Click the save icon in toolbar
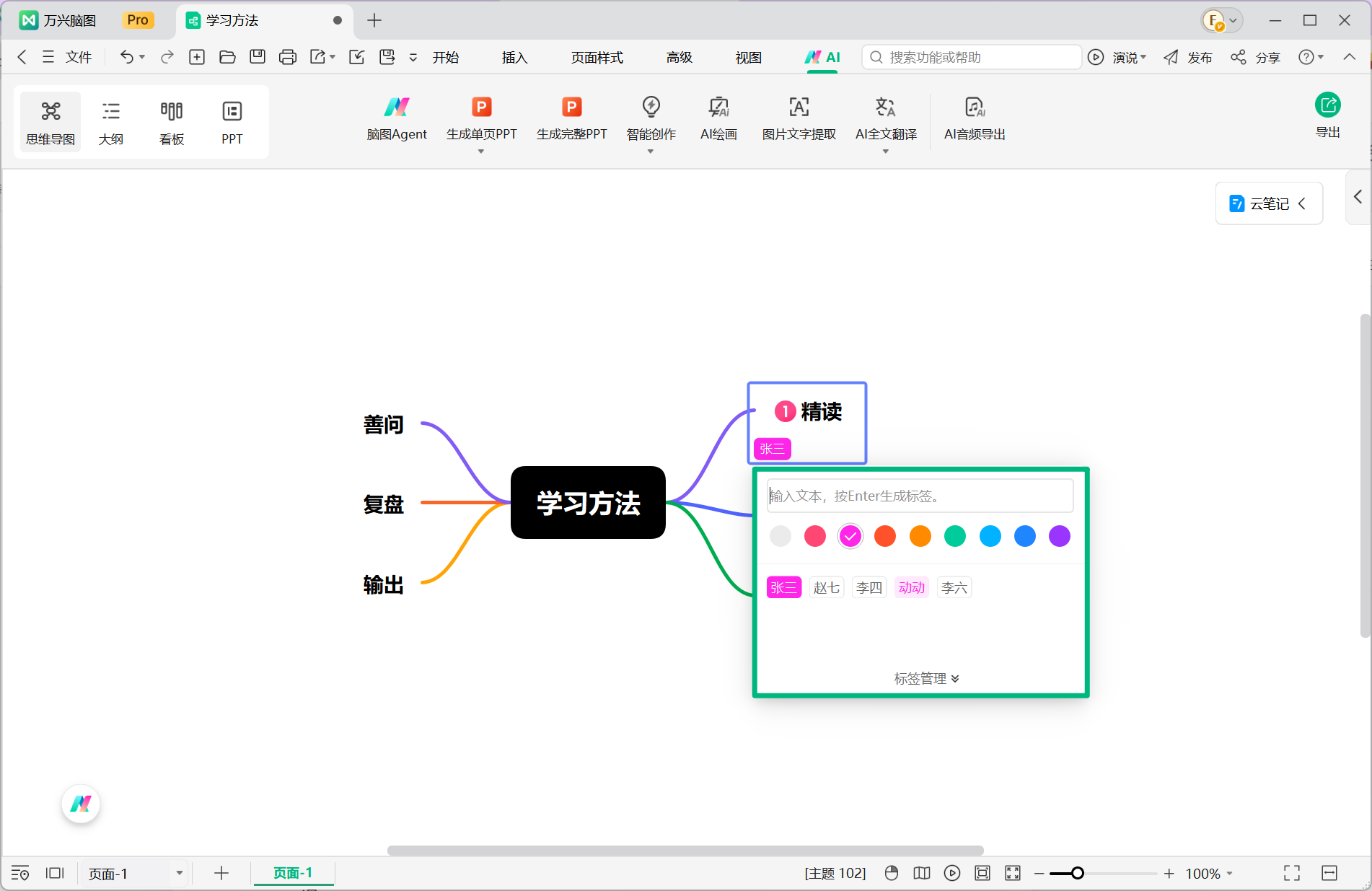The image size is (1372, 891). [258, 57]
